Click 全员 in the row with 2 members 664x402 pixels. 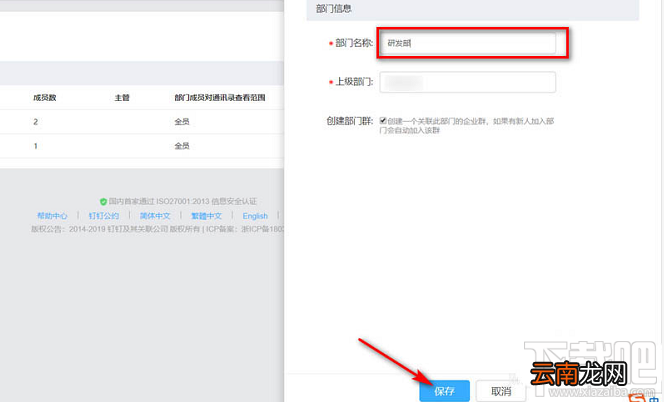(x=182, y=122)
